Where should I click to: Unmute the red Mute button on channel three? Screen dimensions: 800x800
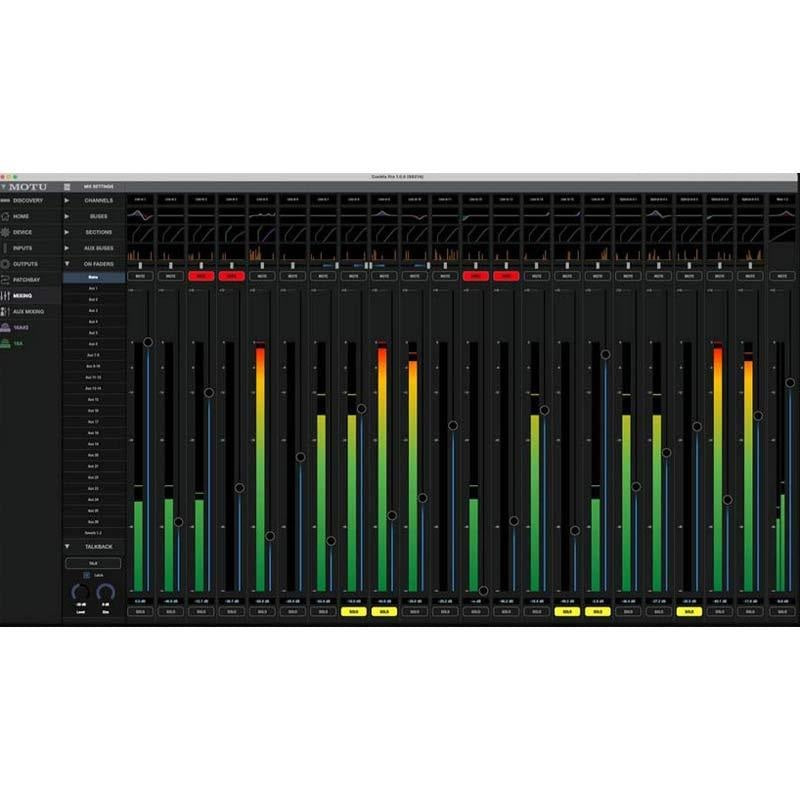pos(200,275)
